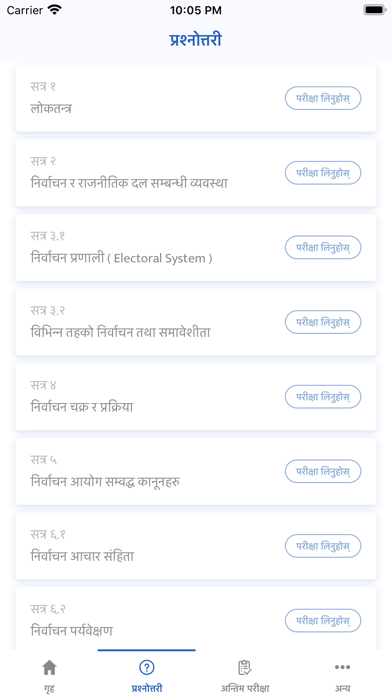Click परीक्षा लिनुहोस् for निर्वाचन पर्यवेक्षण
Image resolution: width=392 pixels, height=696 pixels.
(323, 621)
